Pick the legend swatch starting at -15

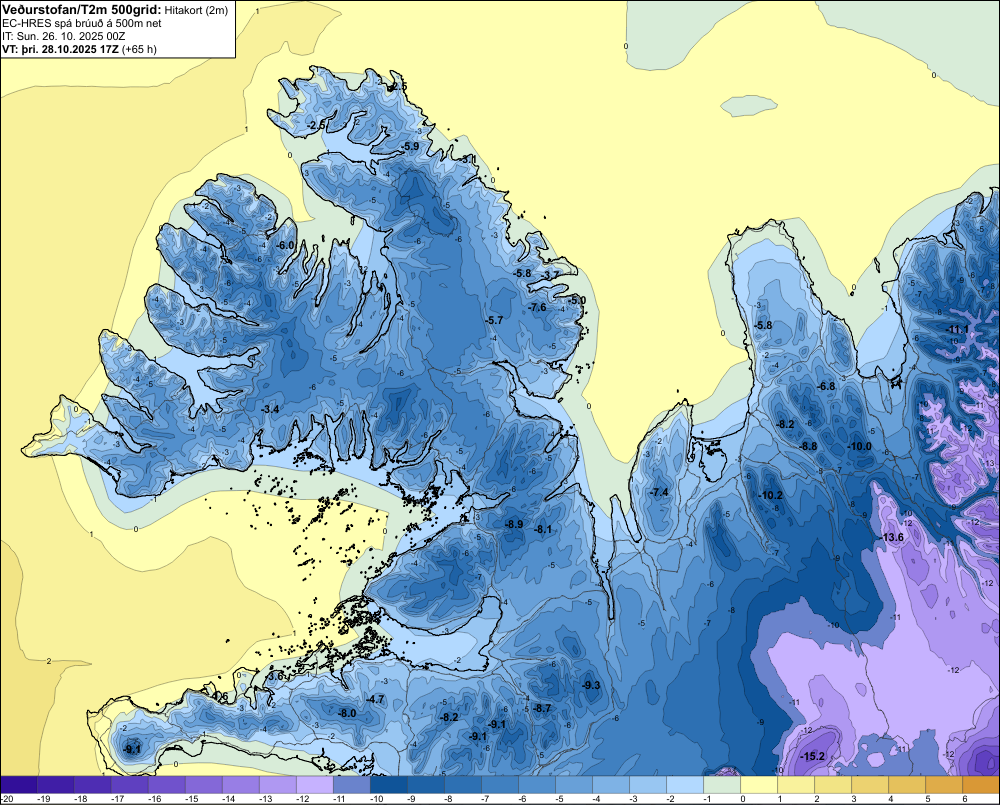(x=203, y=785)
